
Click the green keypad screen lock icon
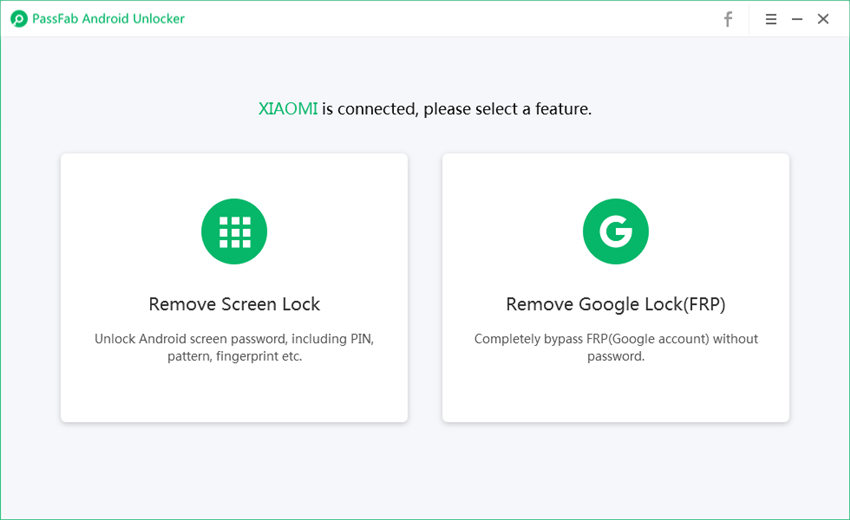click(x=234, y=232)
